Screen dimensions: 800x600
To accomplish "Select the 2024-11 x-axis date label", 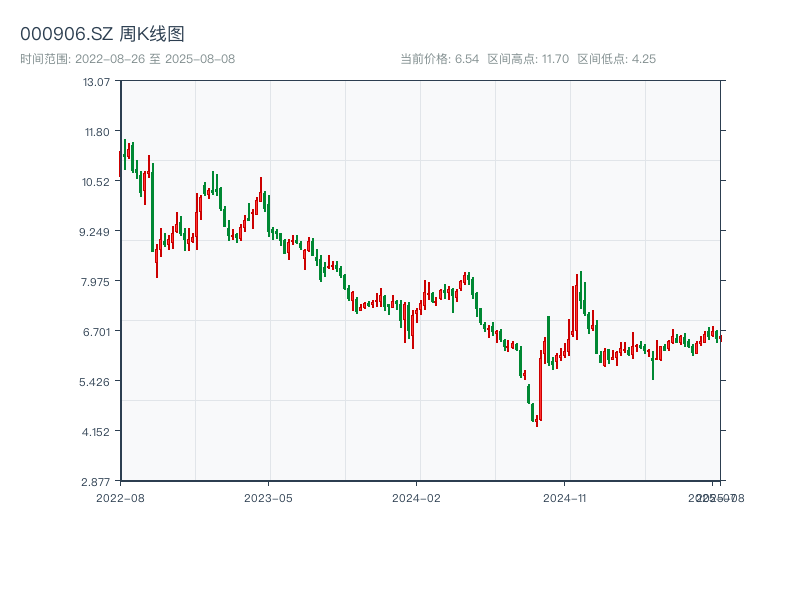I will (566, 497).
